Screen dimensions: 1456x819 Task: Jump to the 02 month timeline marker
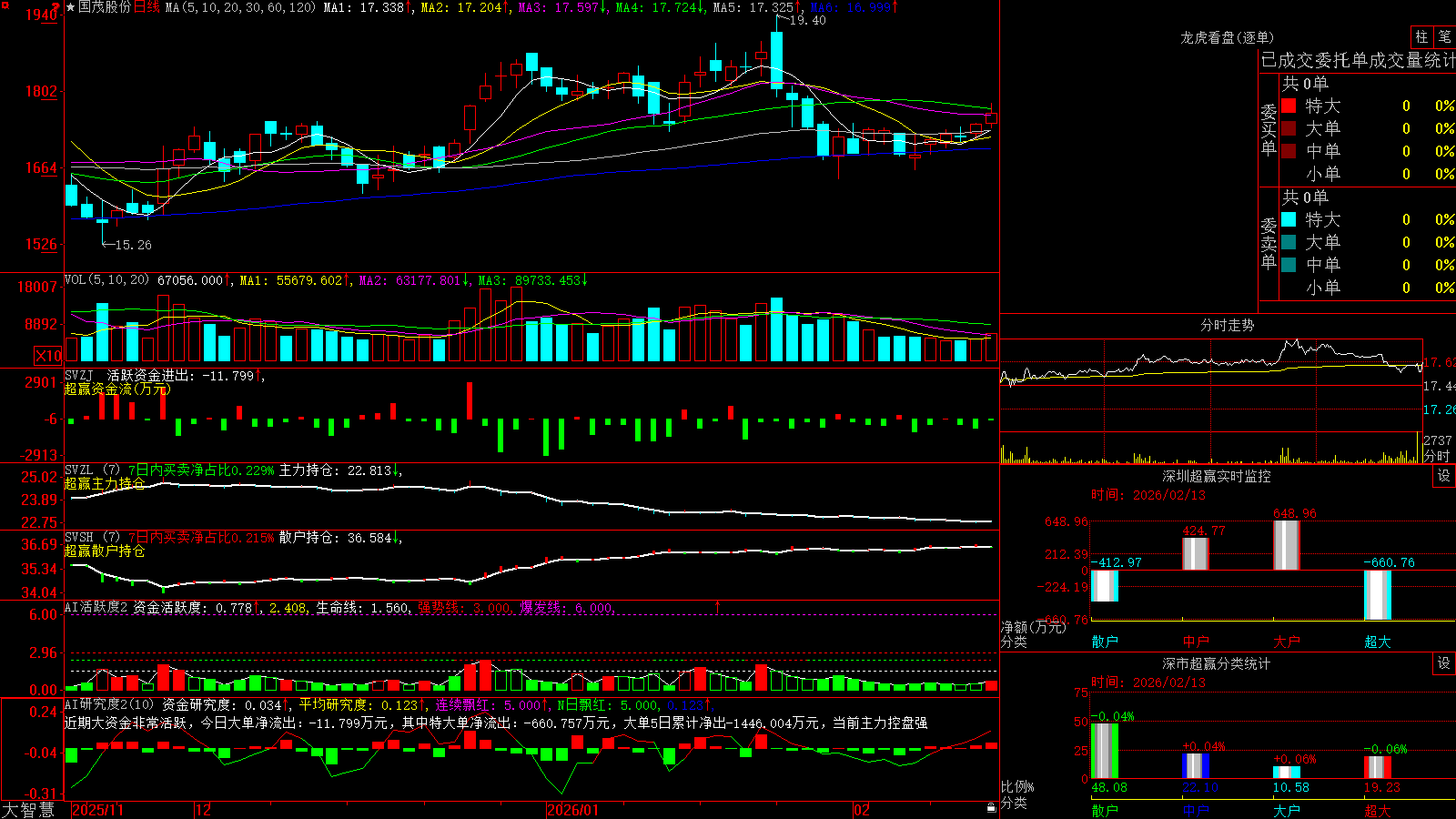(x=862, y=810)
